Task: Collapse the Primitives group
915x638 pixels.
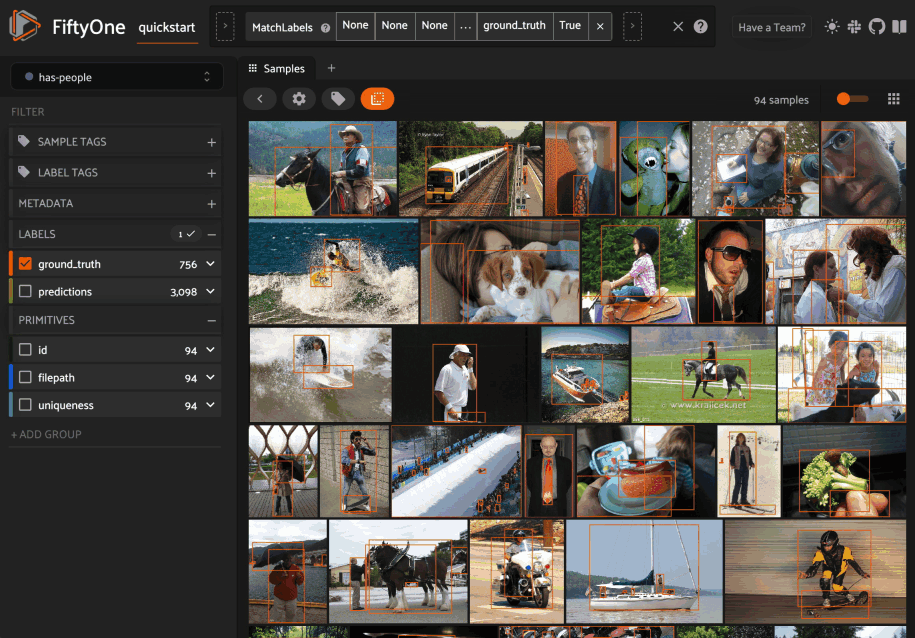Action: pos(212,320)
